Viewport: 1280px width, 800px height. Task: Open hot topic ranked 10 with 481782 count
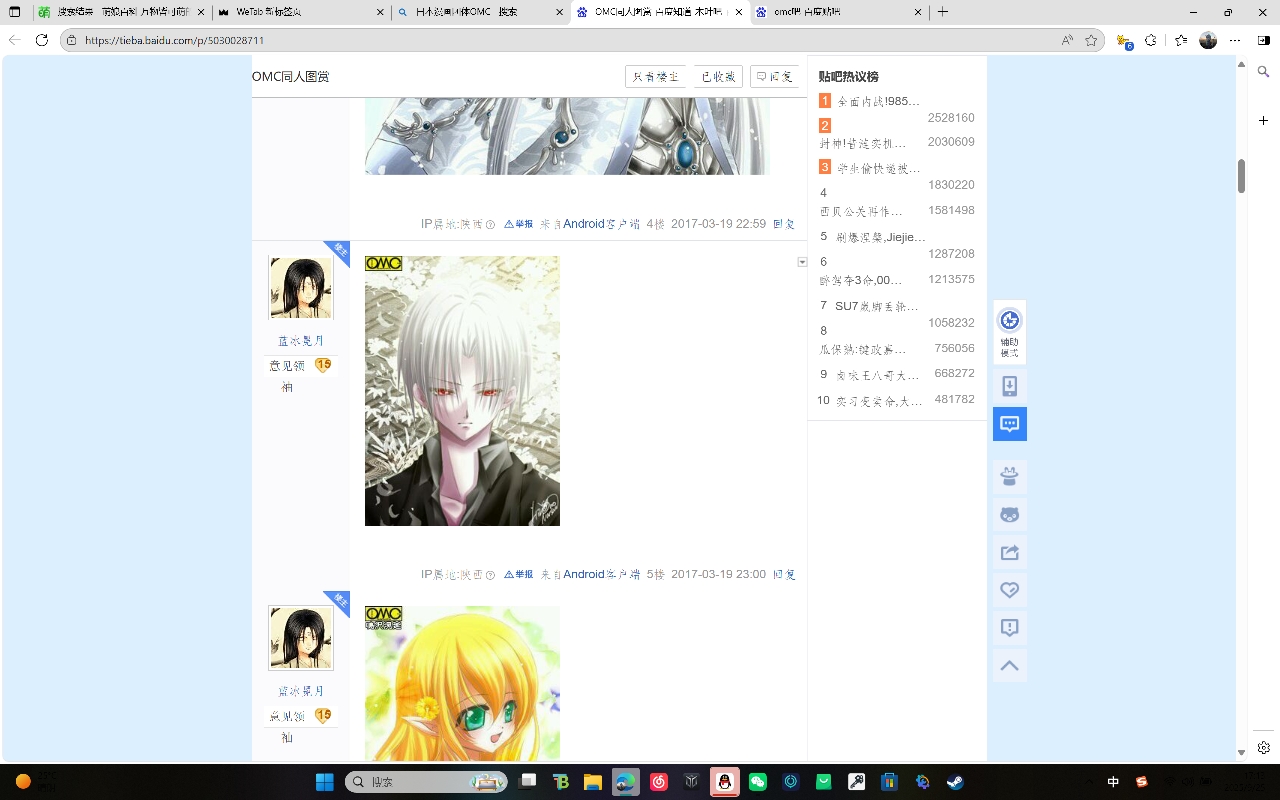point(879,401)
